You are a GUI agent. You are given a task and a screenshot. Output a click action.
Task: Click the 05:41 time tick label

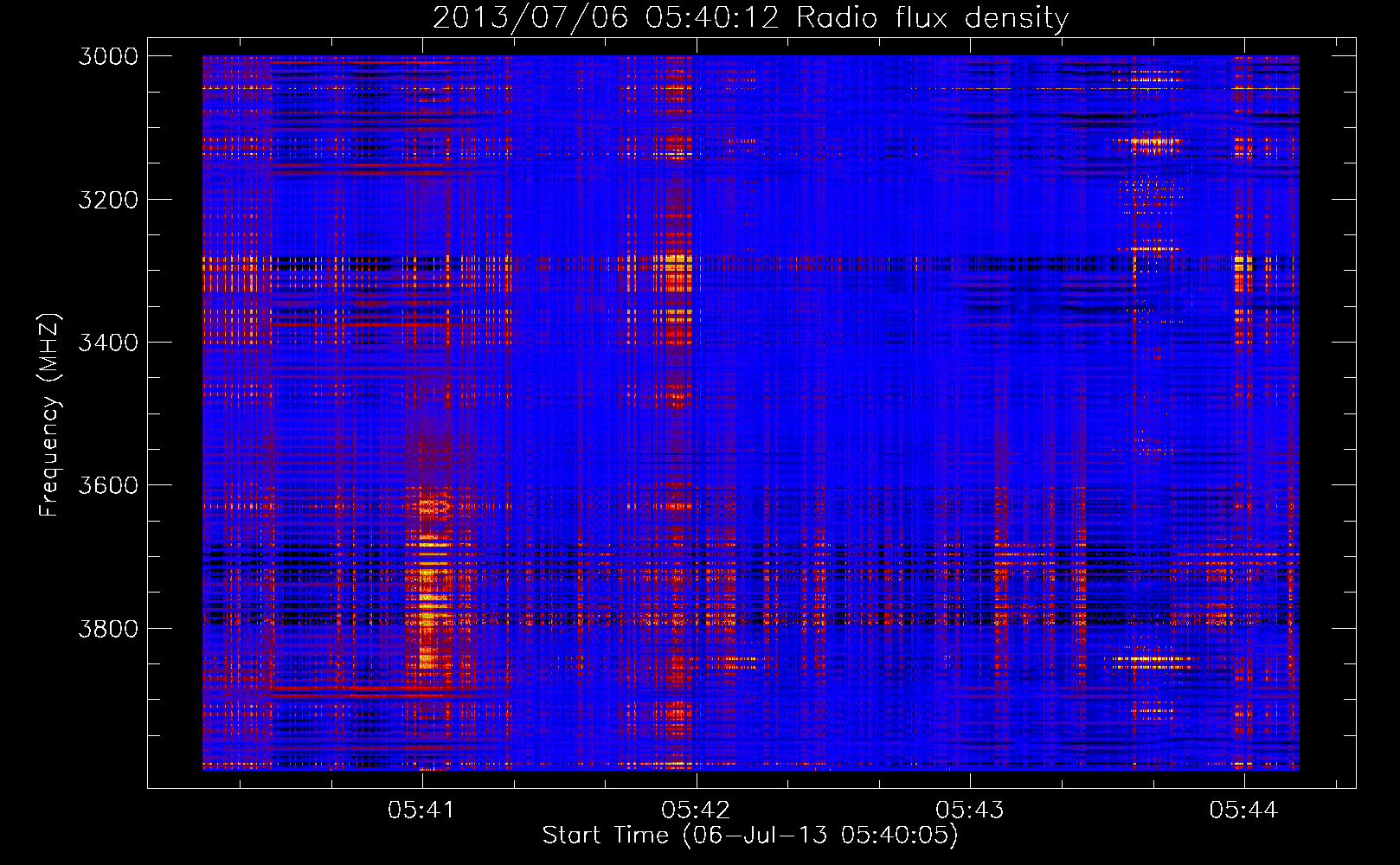point(421,810)
